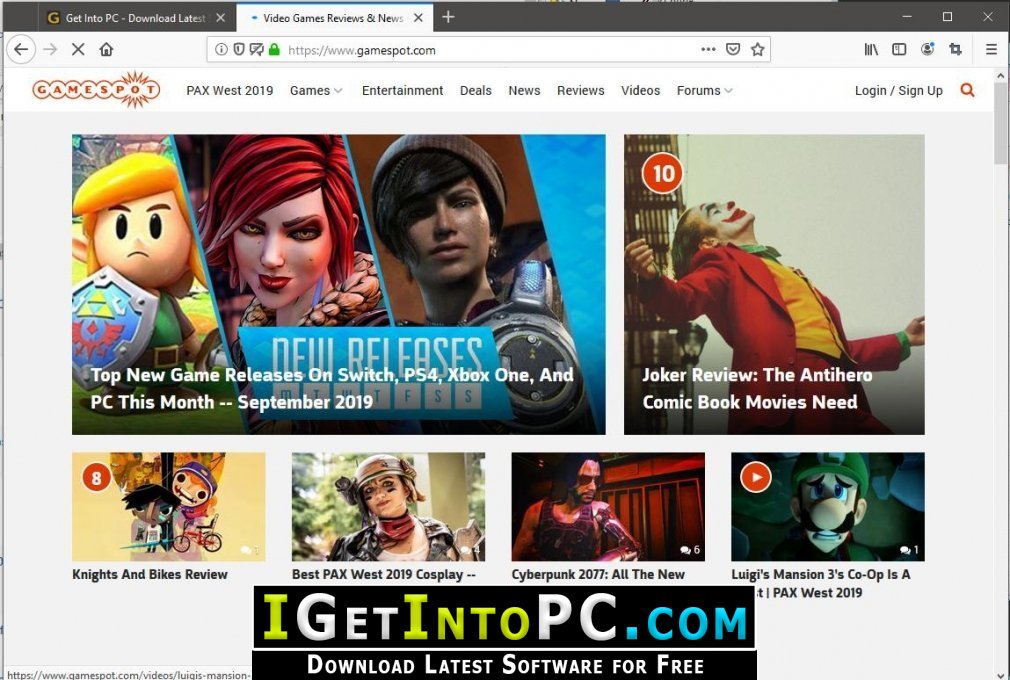Viewport: 1010px width, 680px height.
Task: Open Cyberpunk 2077 comments count
Action: pos(690,550)
